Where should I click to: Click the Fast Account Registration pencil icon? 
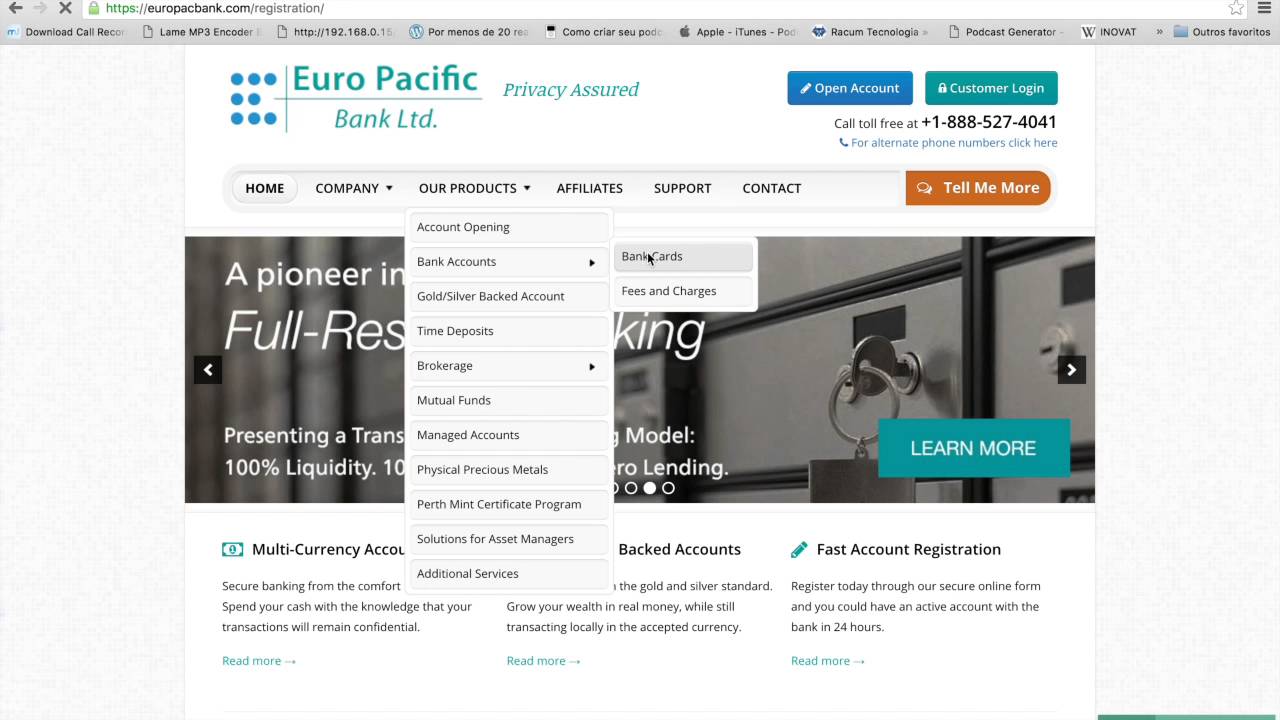click(799, 549)
